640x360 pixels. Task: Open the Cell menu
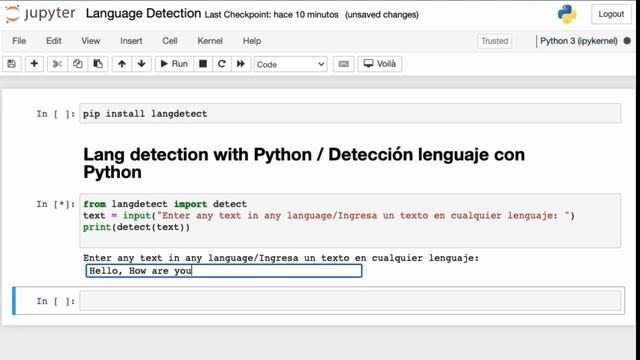click(170, 41)
